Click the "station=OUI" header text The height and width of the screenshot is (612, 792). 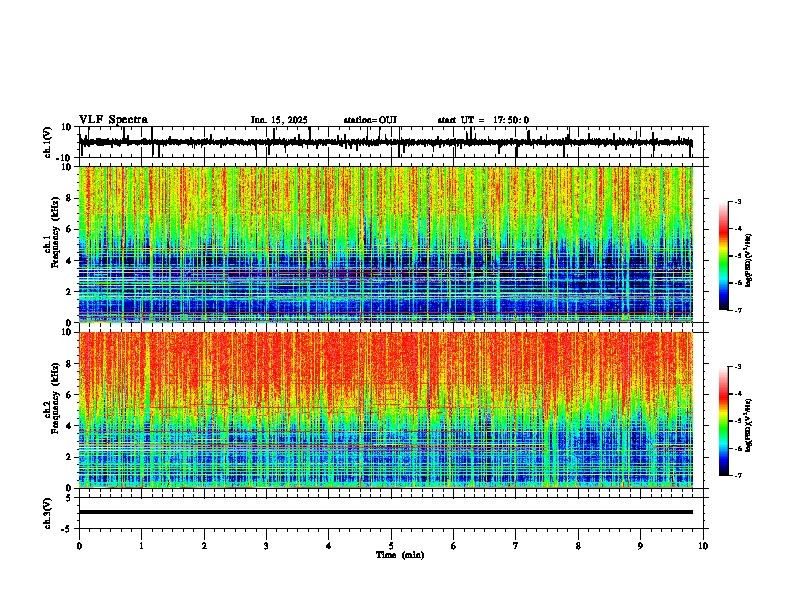coord(370,120)
